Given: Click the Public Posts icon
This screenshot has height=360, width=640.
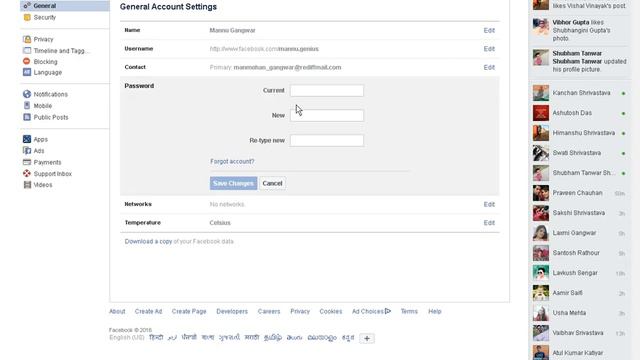Looking at the screenshot, I should point(27,117).
